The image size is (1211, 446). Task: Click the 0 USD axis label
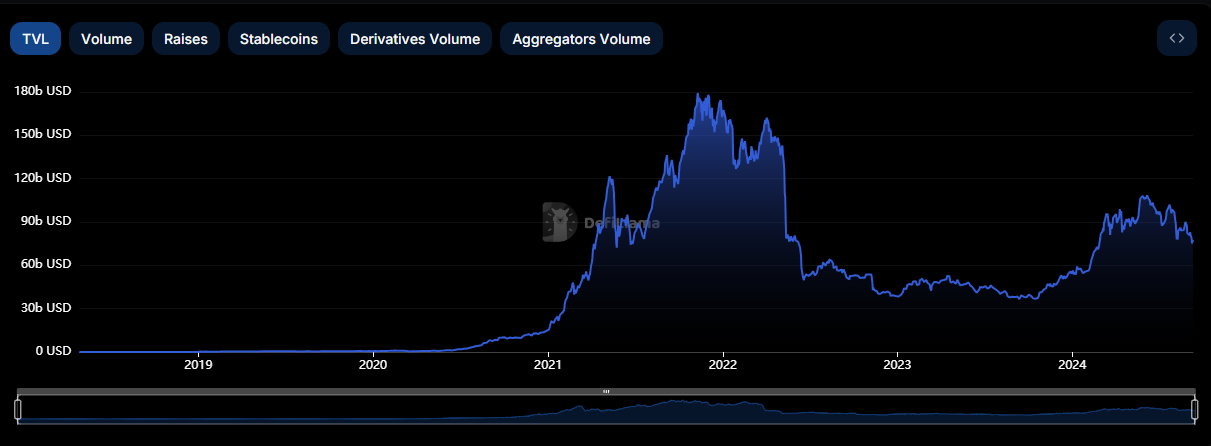[x=50, y=351]
